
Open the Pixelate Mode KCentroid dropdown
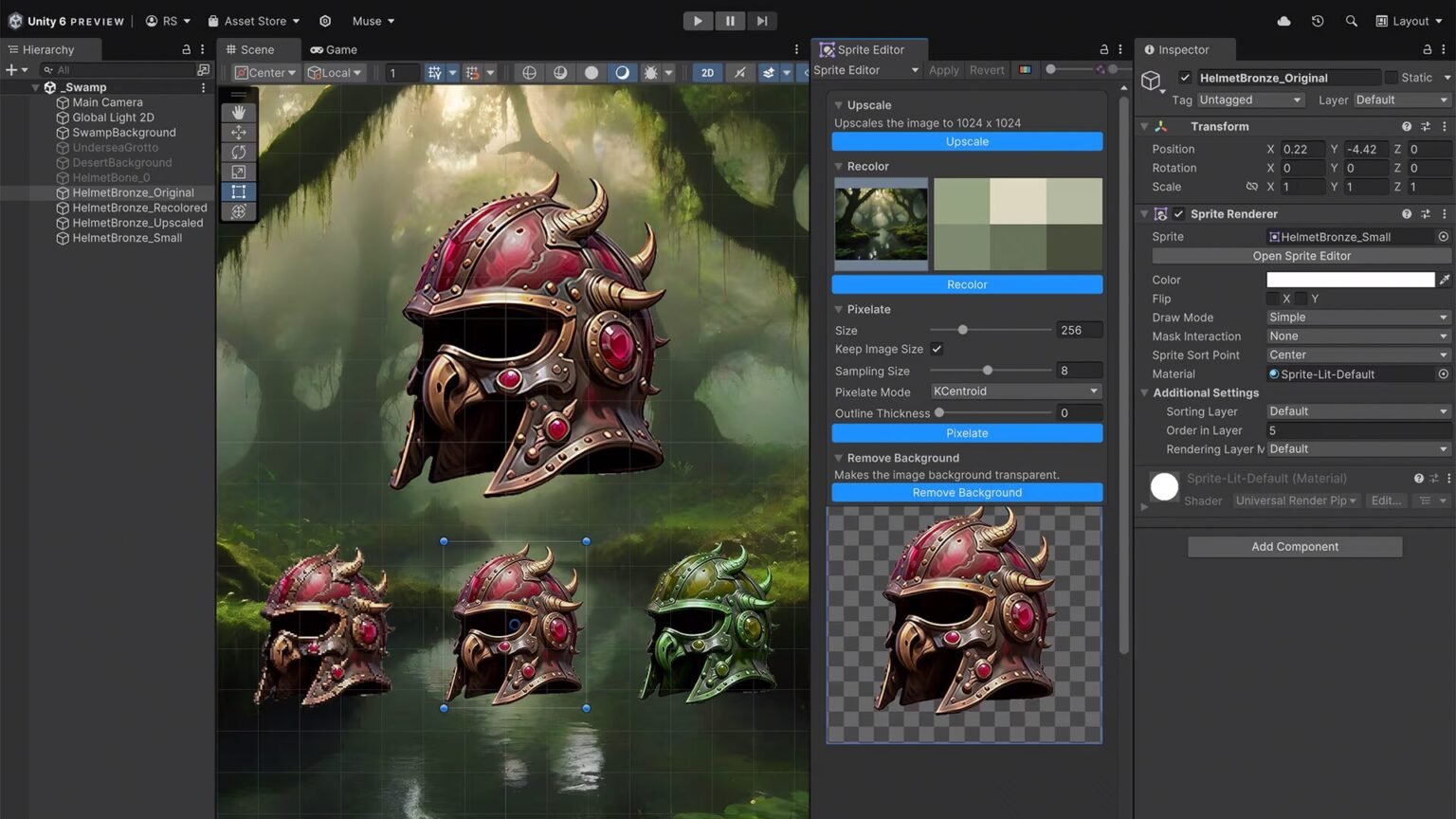click(1014, 391)
